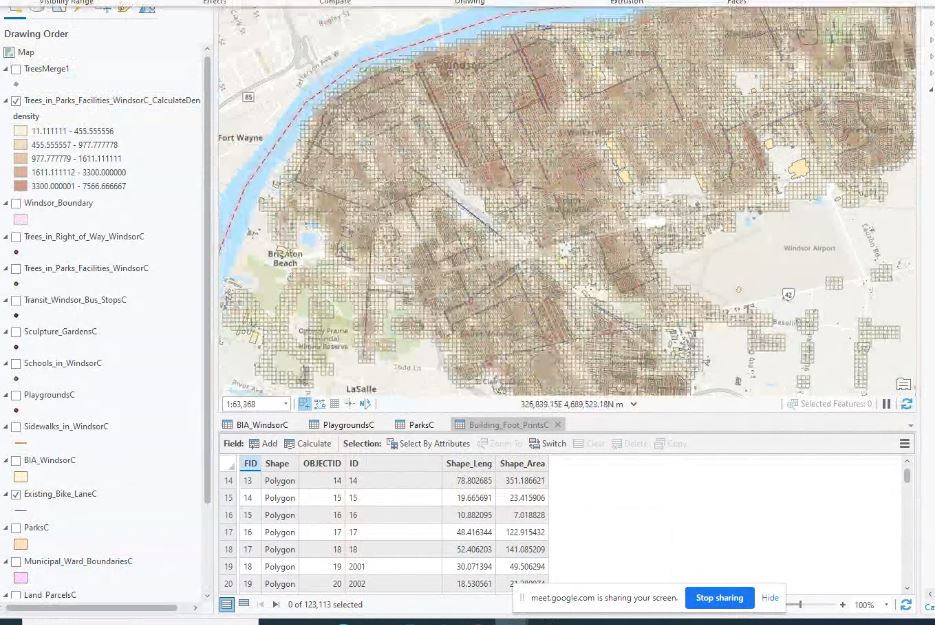Click the Delete selection button
The height and width of the screenshot is (625, 935).
(x=629, y=444)
